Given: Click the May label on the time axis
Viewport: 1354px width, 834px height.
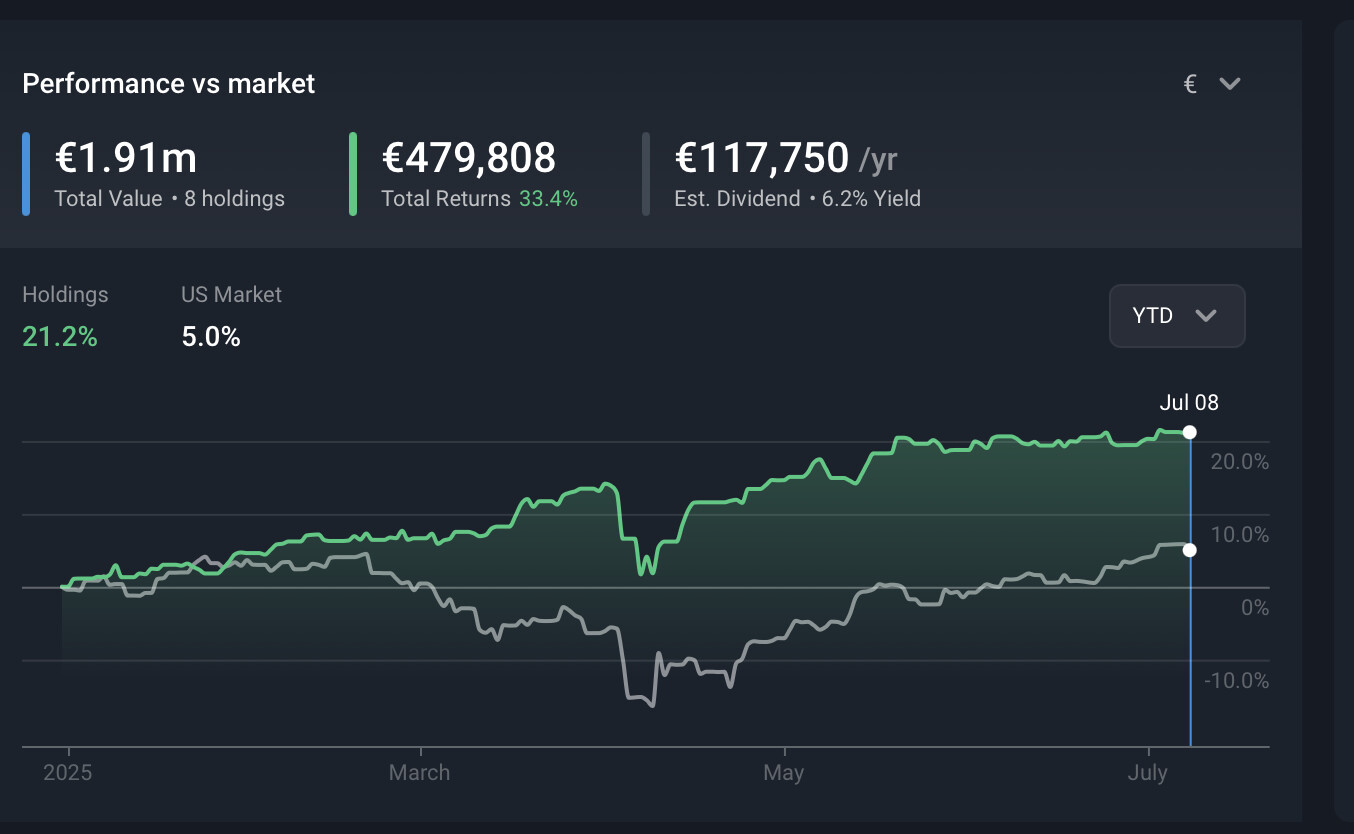Looking at the screenshot, I should (783, 773).
